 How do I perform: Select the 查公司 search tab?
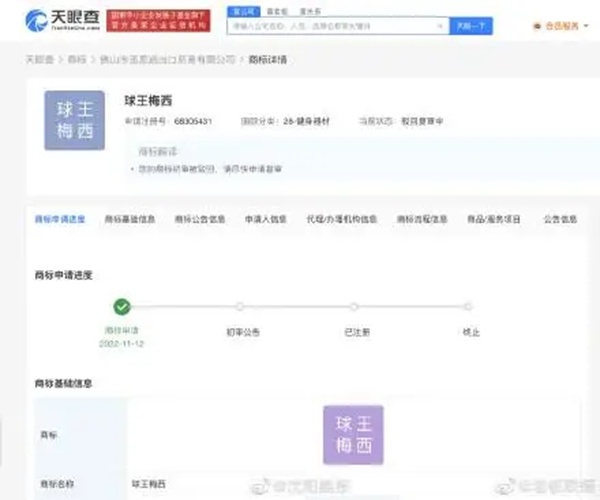241,10
